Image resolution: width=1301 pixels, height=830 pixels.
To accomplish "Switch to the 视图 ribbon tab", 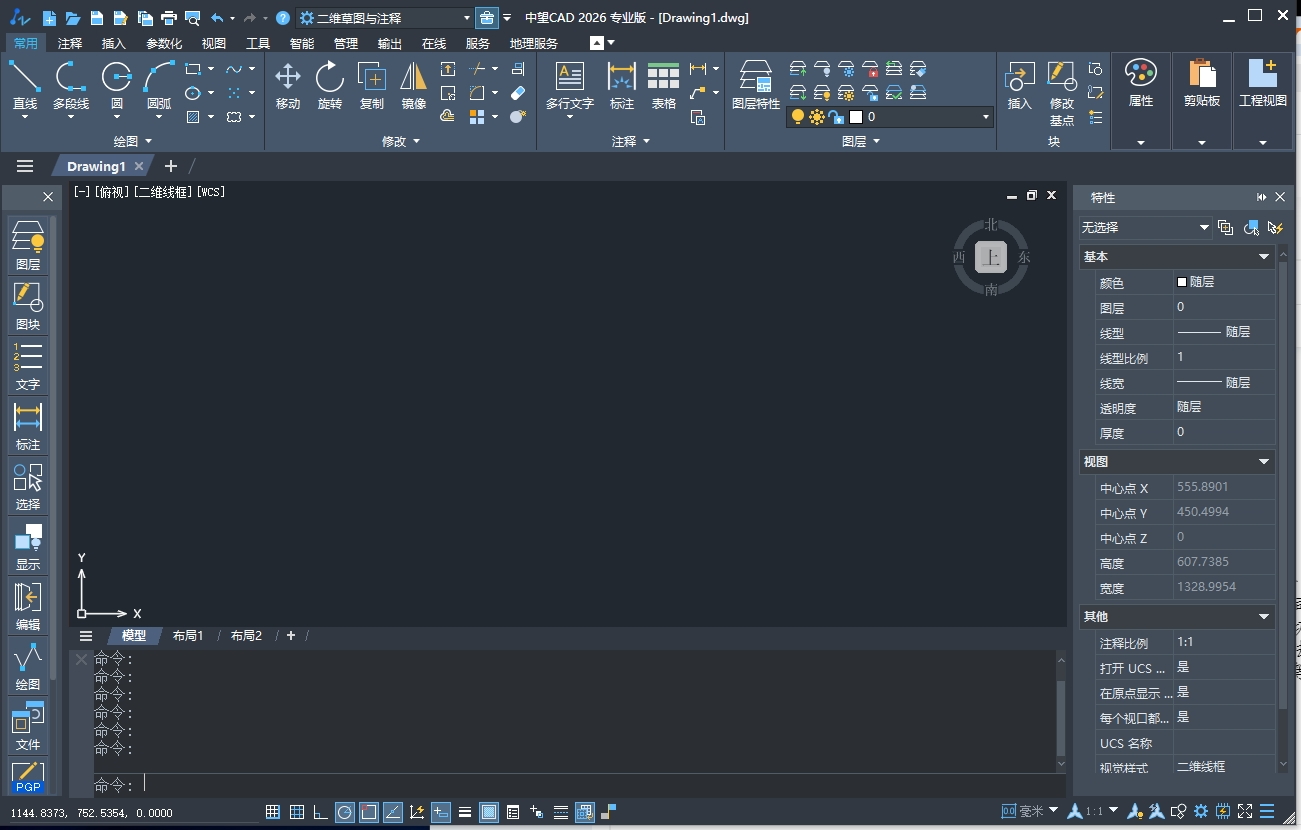I will [214, 43].
